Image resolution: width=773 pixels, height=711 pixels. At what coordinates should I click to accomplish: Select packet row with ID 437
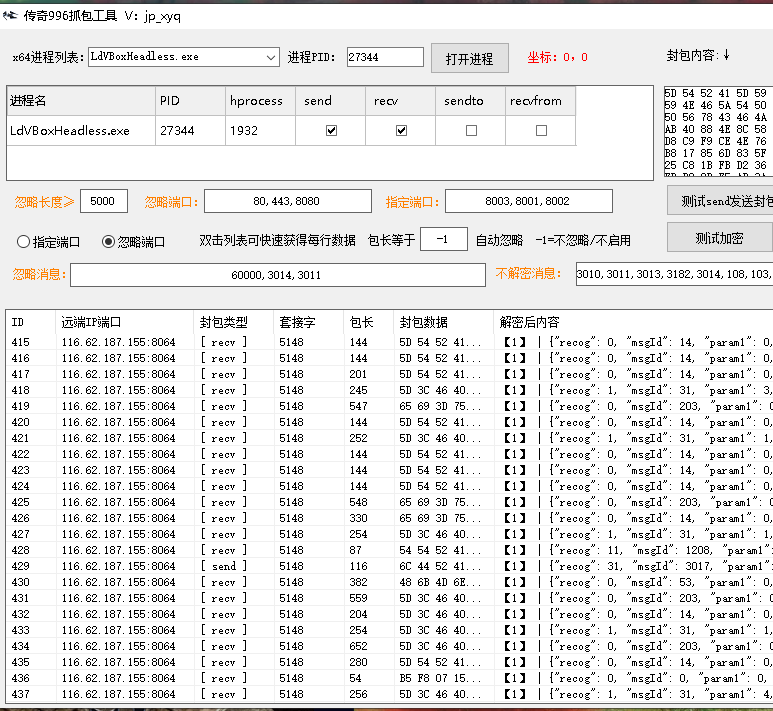[x=389, y=694]
